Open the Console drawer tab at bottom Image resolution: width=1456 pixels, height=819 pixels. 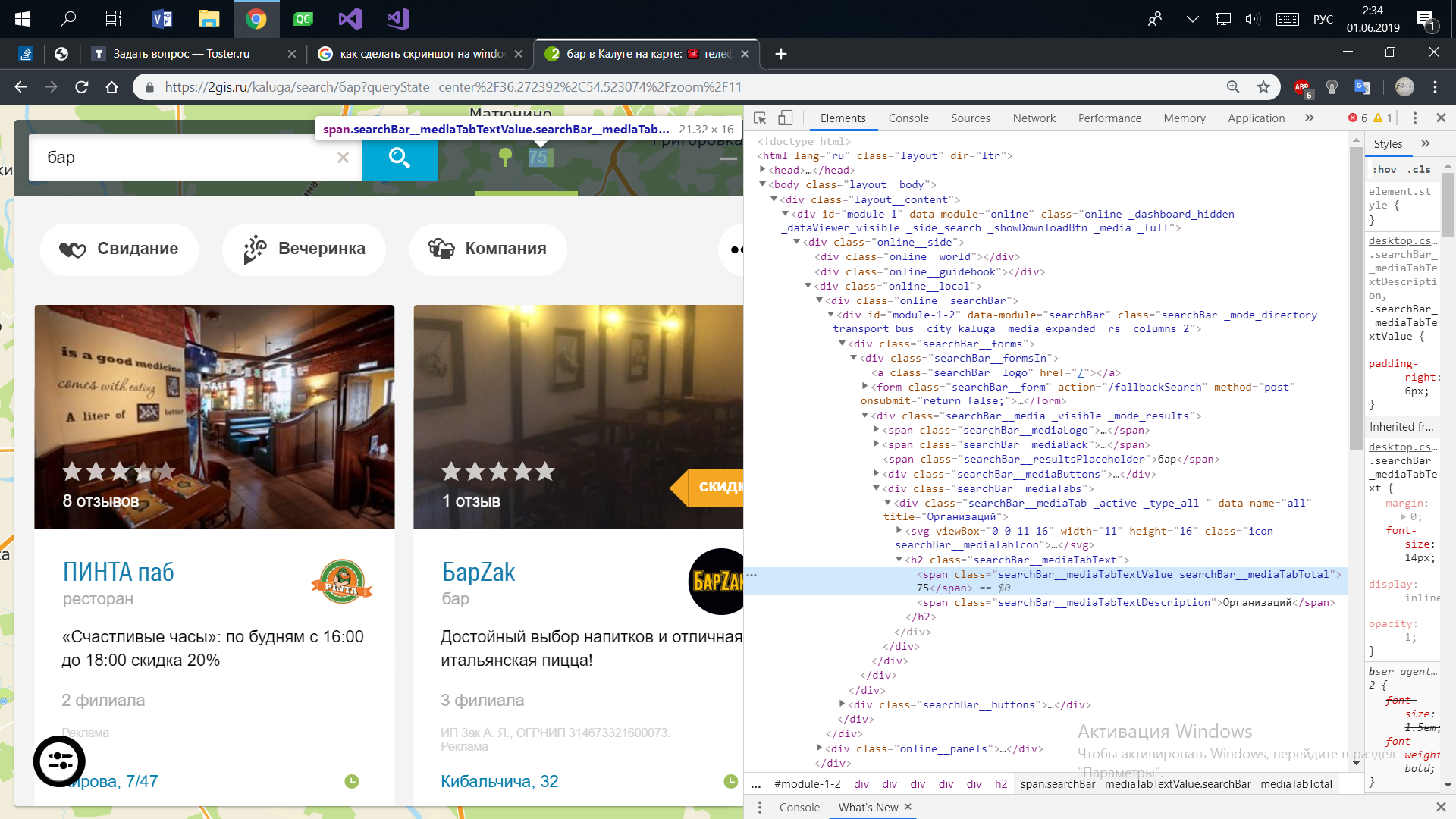click(799, 807)
